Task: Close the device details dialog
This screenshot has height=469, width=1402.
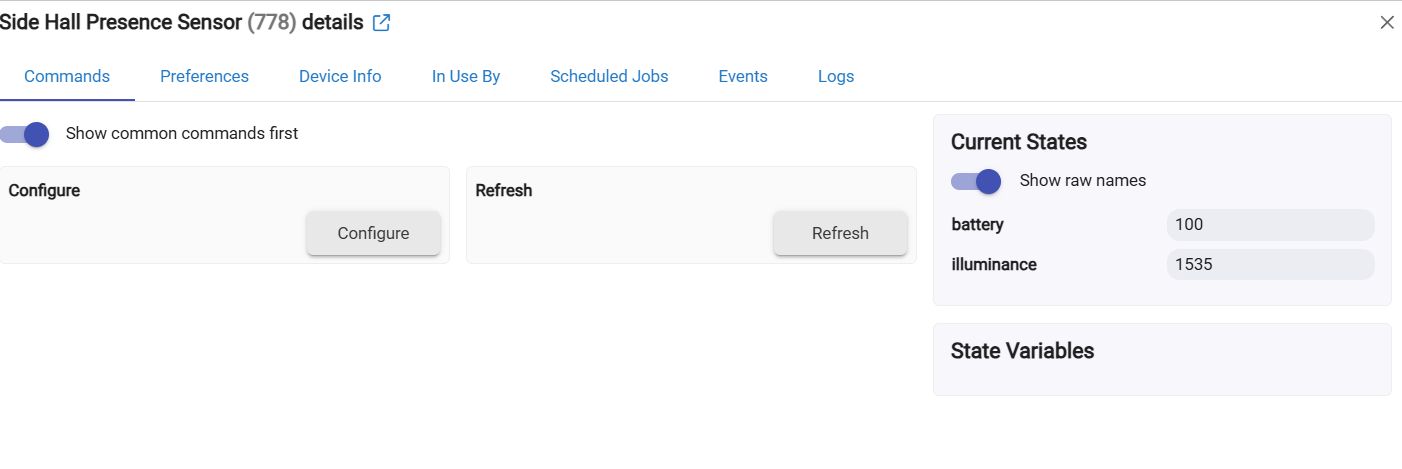Action: point(1387,23)
